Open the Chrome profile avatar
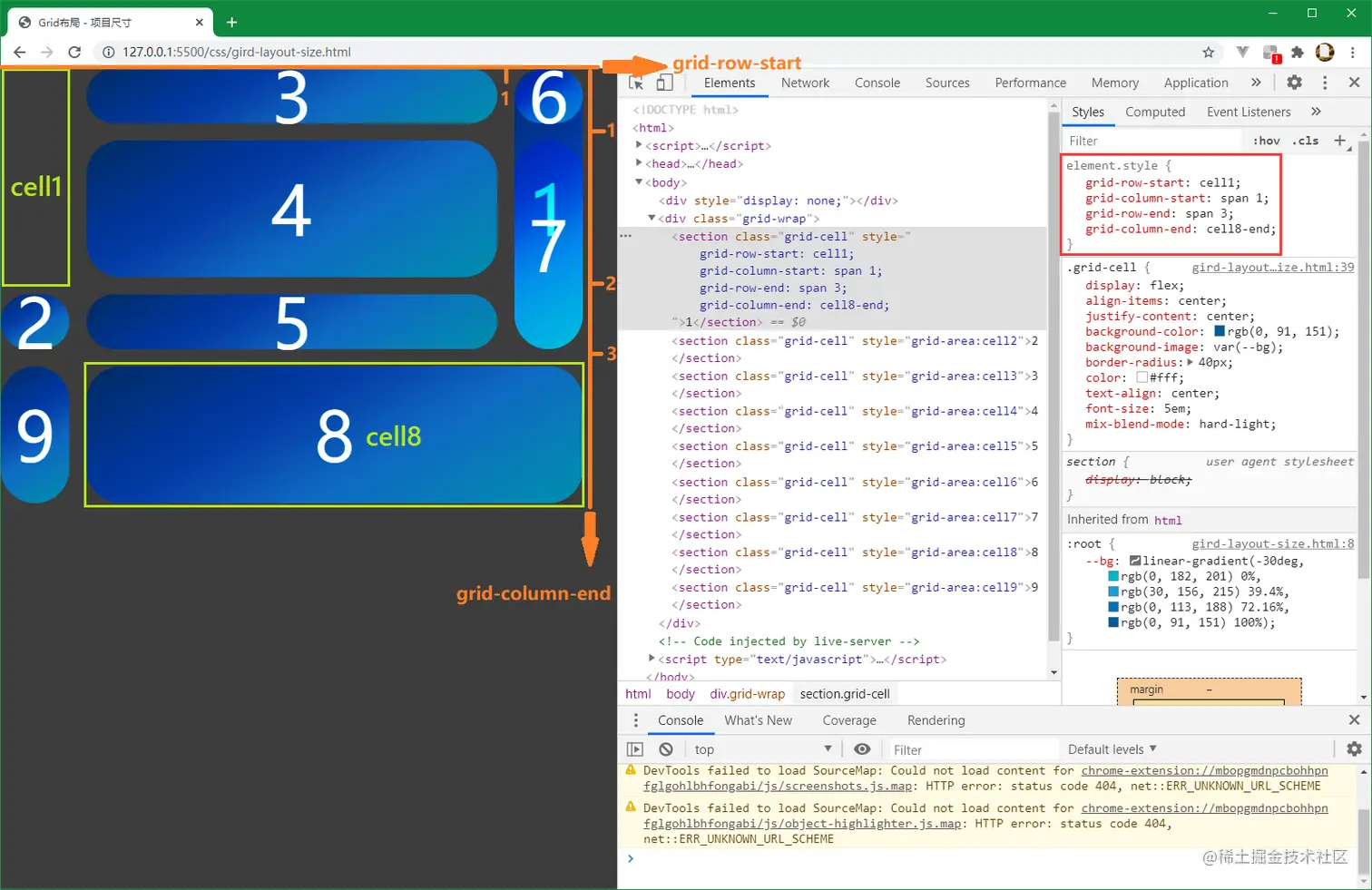Image resolution: width=1372 pixels, height=890 pixels. 1325,53
